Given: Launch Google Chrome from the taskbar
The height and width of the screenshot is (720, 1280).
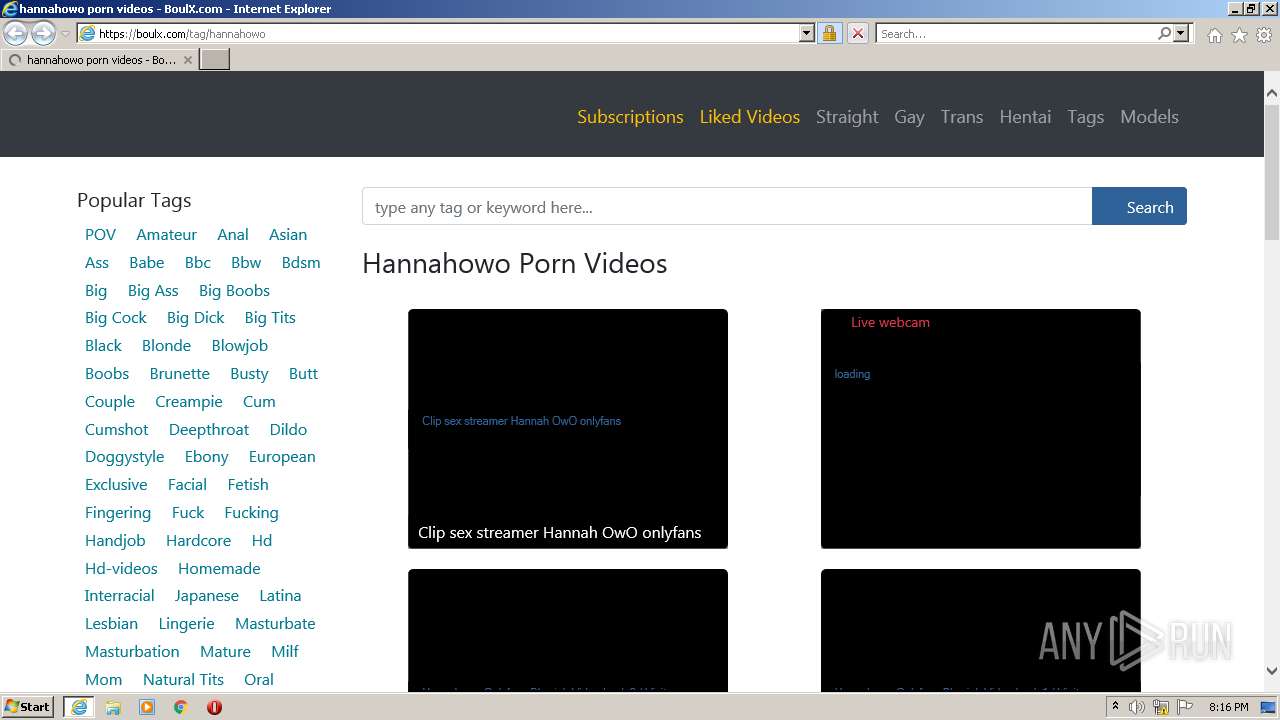Looking at the screenshot, I should 180,707.
